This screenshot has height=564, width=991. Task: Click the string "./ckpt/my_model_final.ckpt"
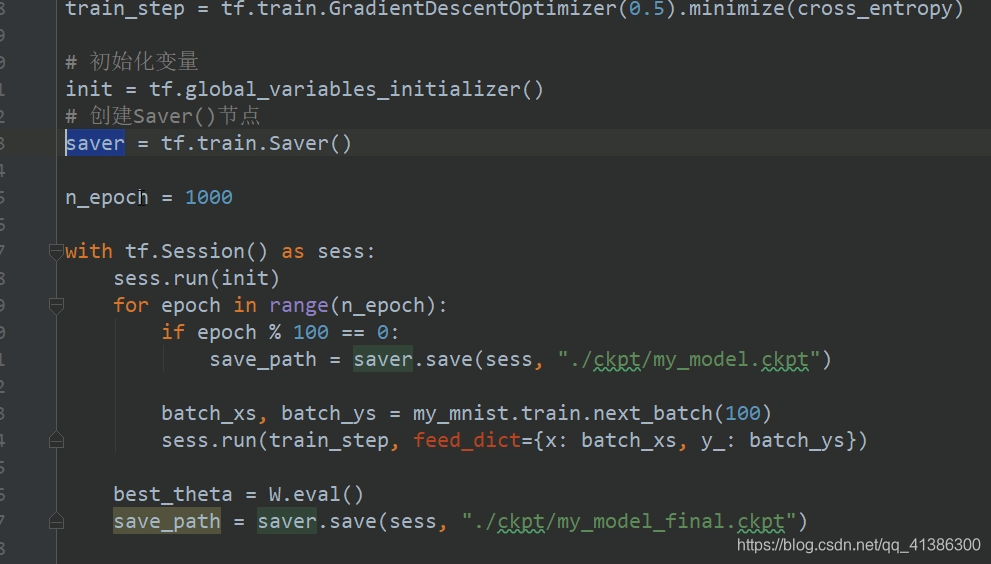pos(628,522)
